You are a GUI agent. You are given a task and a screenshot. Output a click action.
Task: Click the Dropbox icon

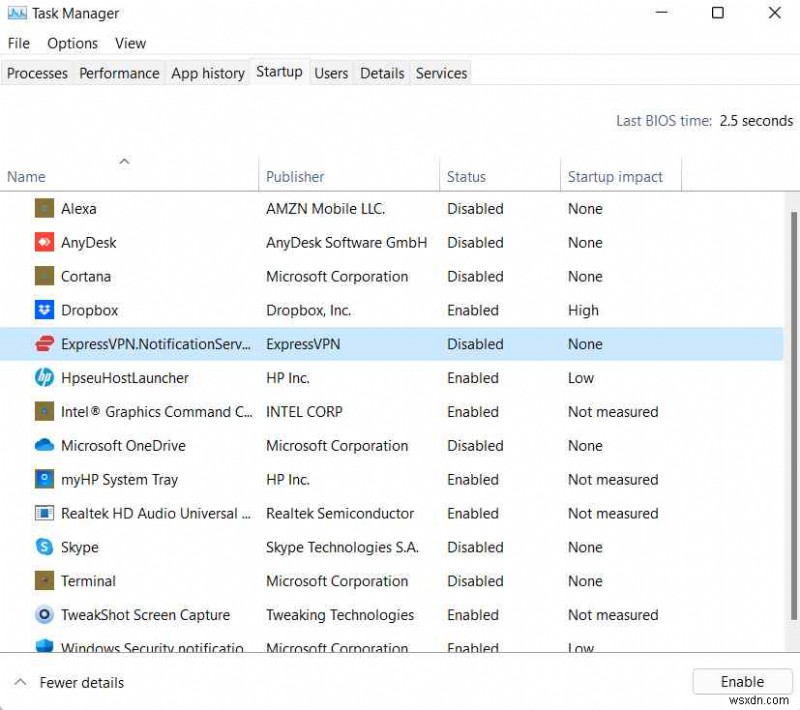pyautogui.click(x=44, y=310)
